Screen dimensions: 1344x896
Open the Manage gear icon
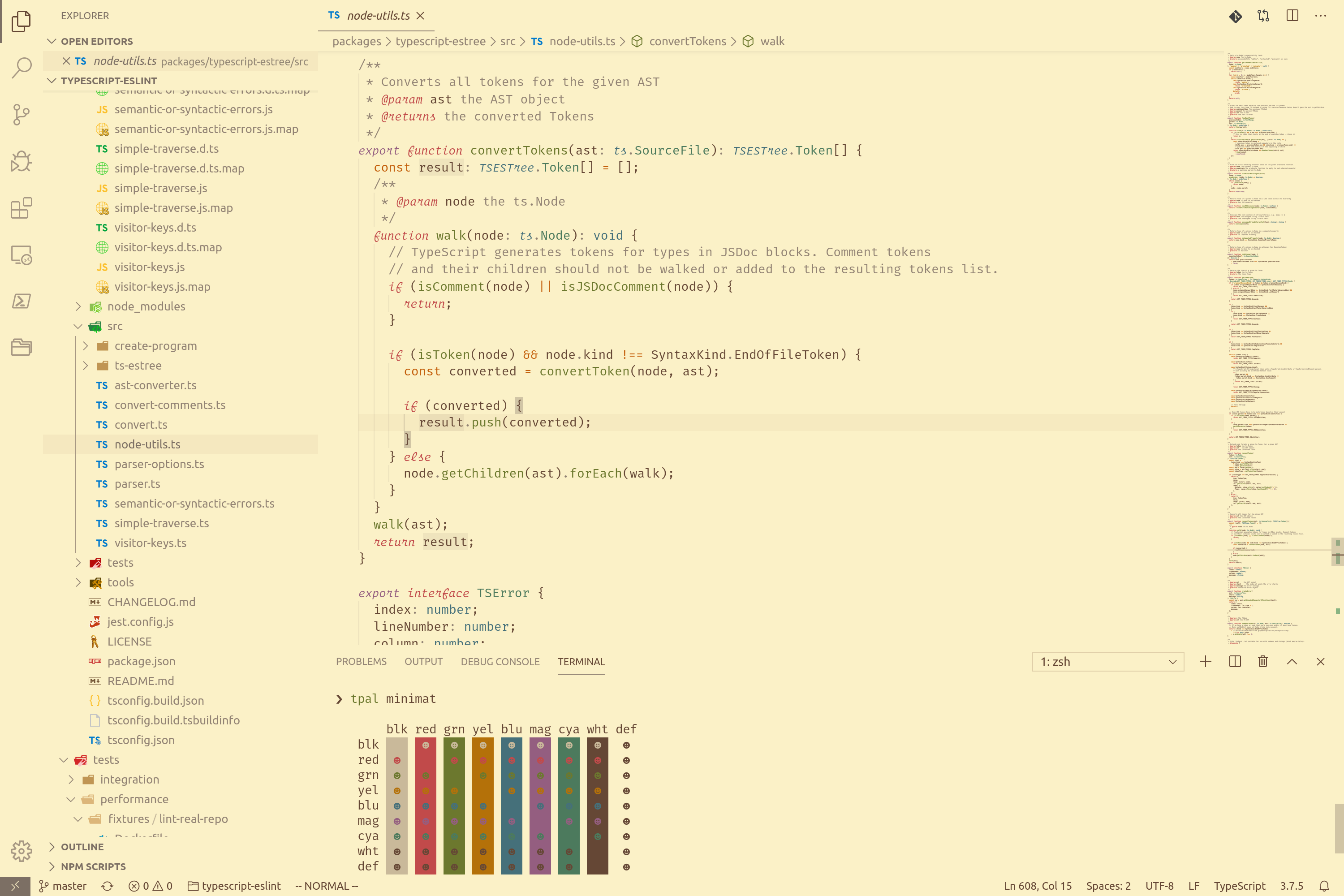pos(21,851)
